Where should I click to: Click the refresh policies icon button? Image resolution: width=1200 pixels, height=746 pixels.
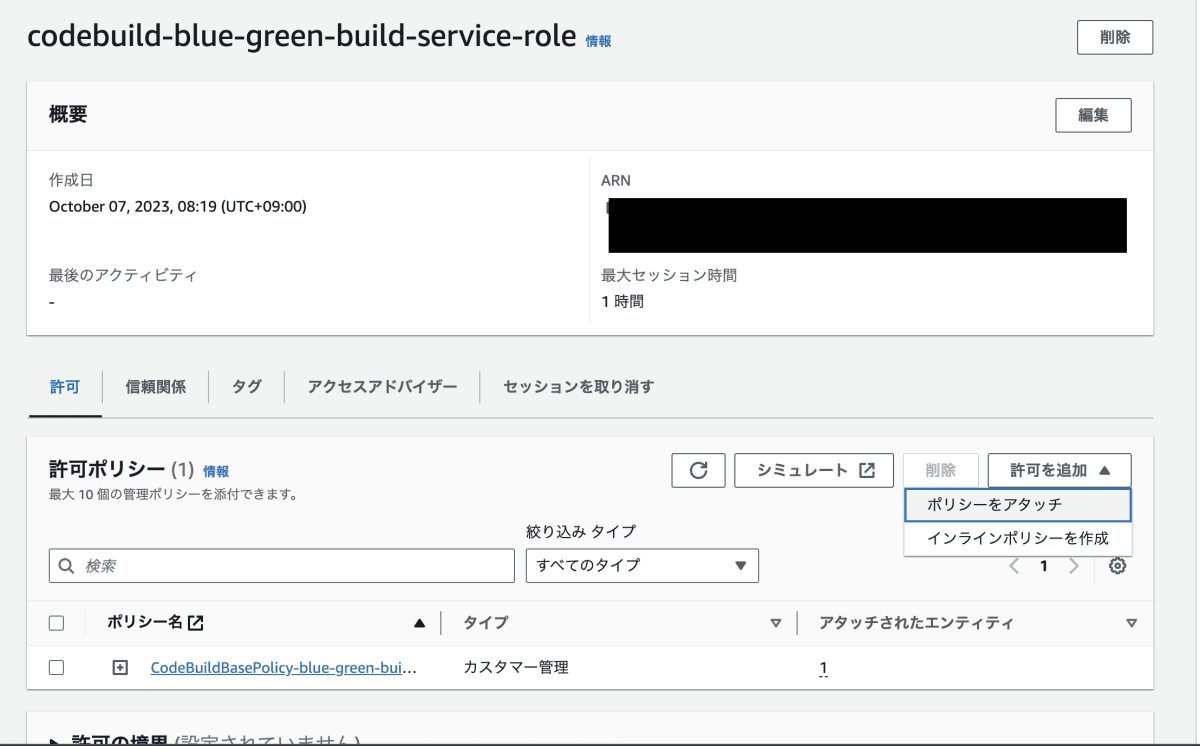[x=699, y=470]
